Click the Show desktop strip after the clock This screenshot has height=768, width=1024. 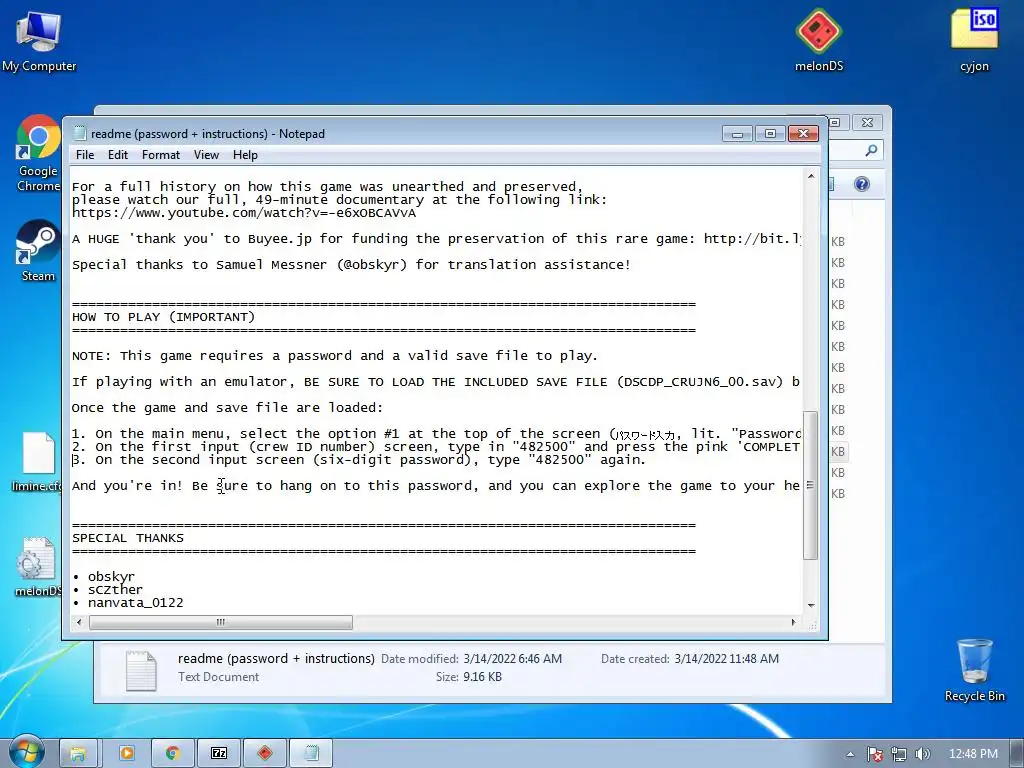[x=1017, y=754]
